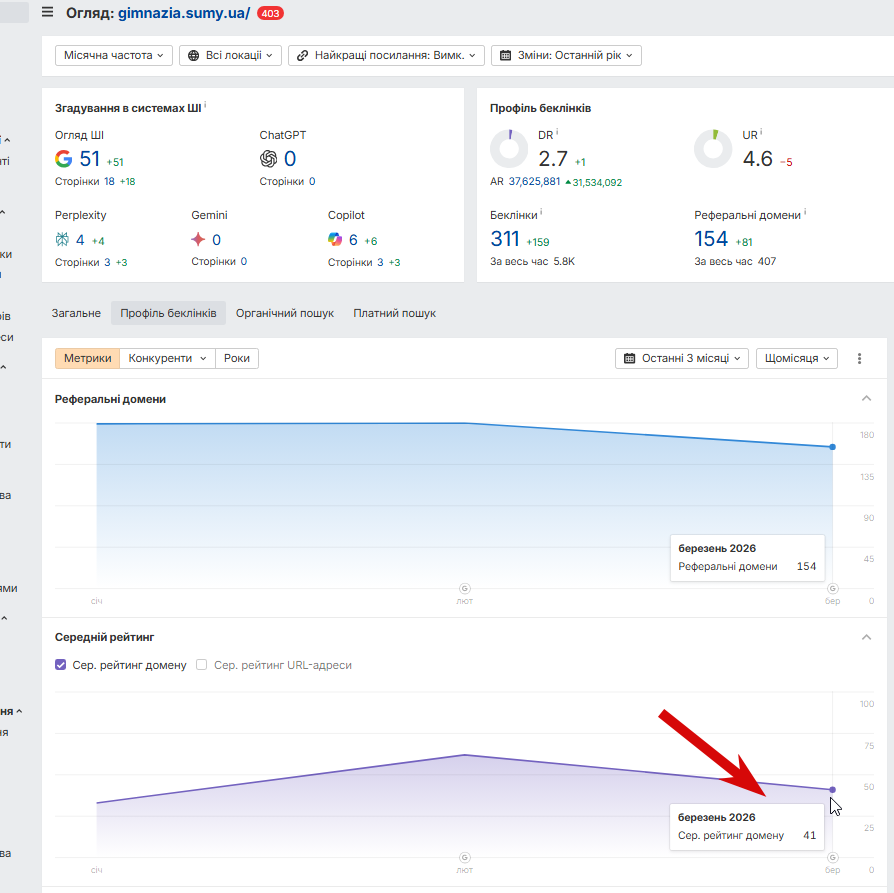894x893 pixels.
Task: Click info icon next to Беклінки
Action: pos(541,212)
